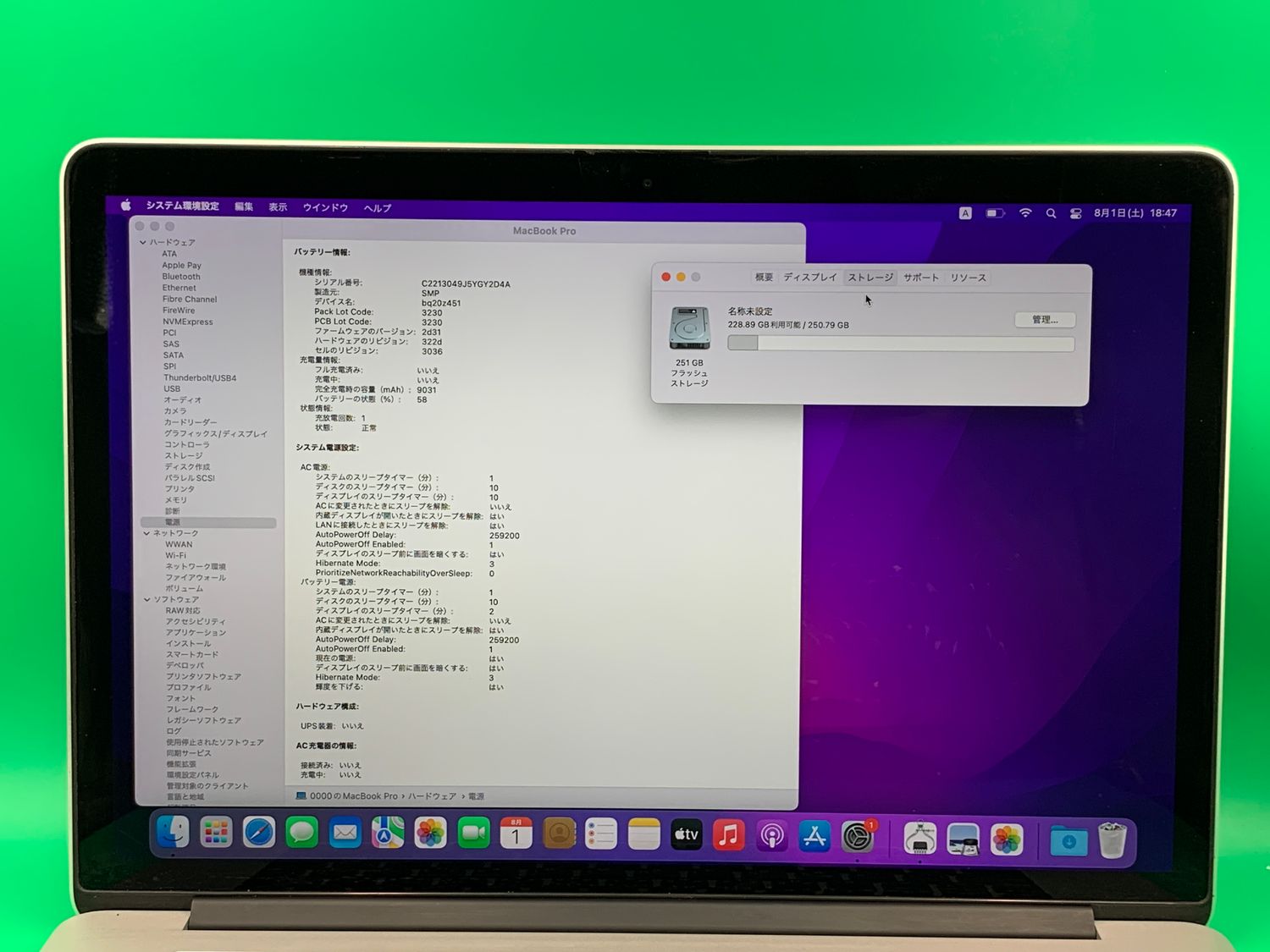Switch to the サポート tab
This screenshot has height=952, width=1270.
921,278
